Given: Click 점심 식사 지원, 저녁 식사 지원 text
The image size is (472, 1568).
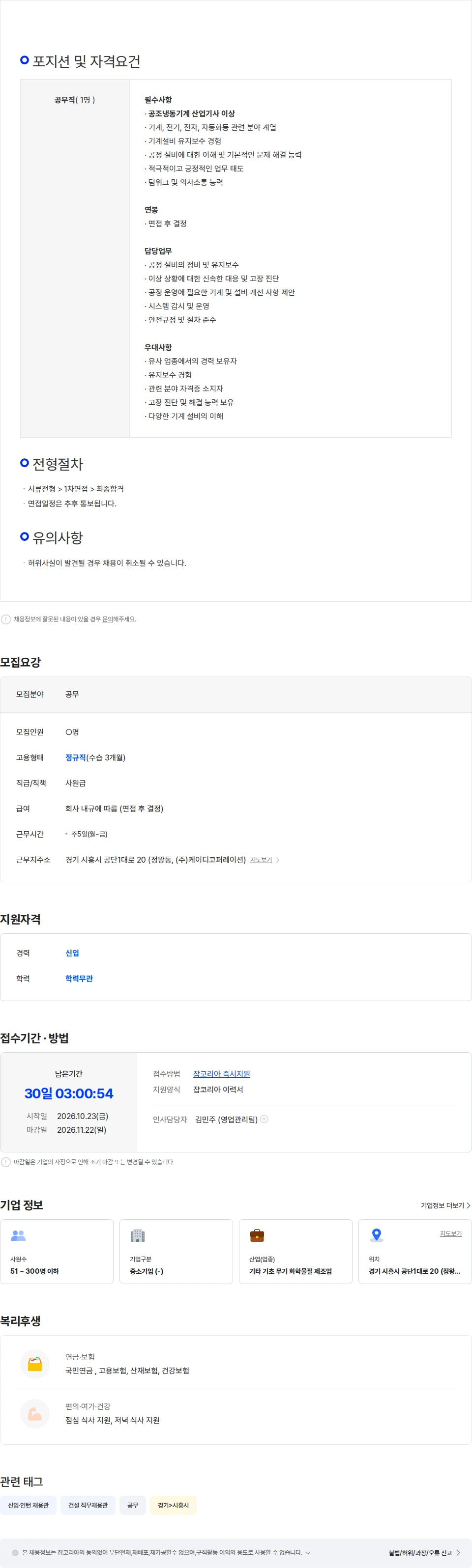Looking at the screenshot, I should [x=112, y=1420].
